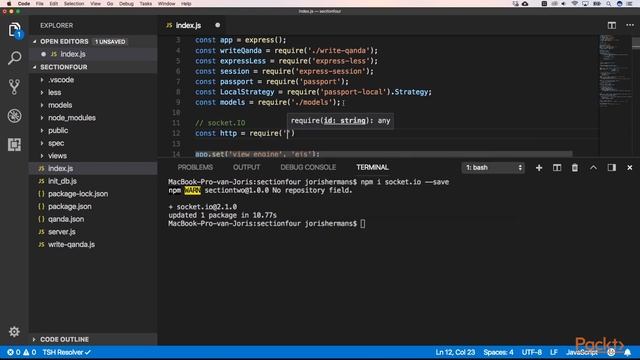Switch to the Problems panel tab

click(195, 167)
